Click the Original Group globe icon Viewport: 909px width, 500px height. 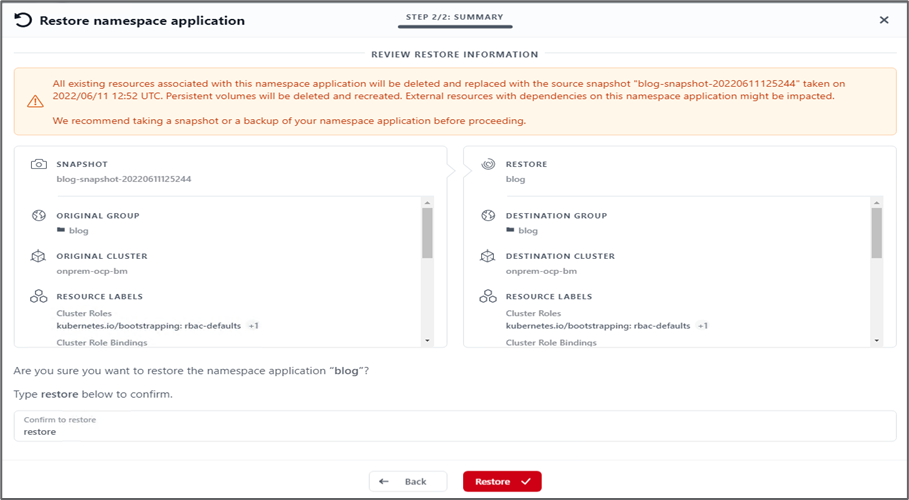point(39,216)
